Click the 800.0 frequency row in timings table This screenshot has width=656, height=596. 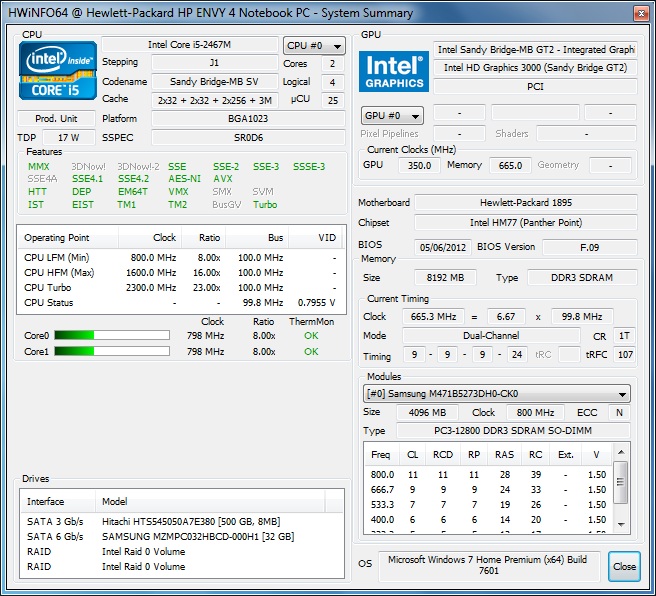(x=488, y=474)
